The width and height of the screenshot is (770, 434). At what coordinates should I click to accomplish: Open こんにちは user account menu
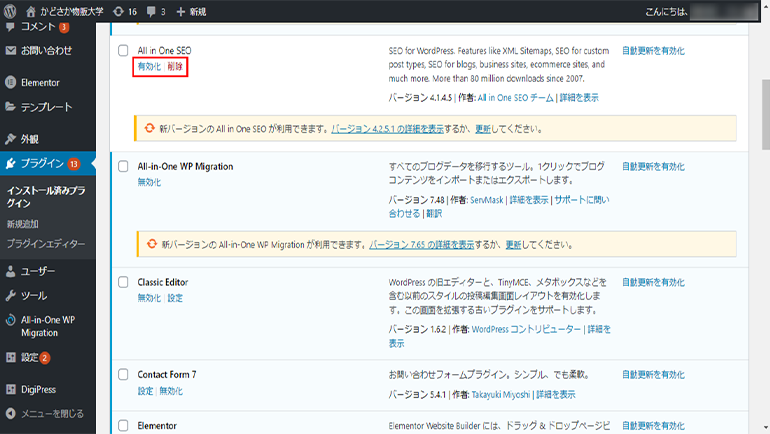point(701,11)
